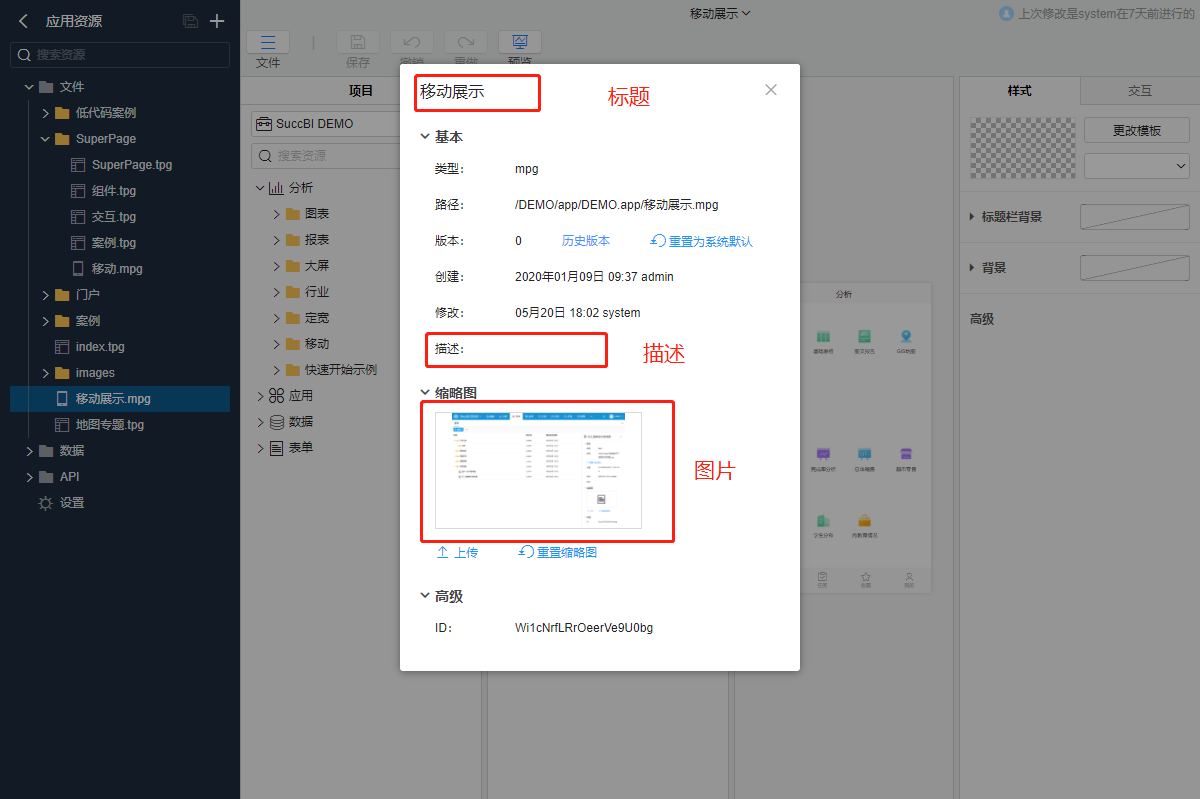Click the 背景 color swatch box
Image resolution: width=1200 pixels, height=799 pixels.
coord(1134,268)
